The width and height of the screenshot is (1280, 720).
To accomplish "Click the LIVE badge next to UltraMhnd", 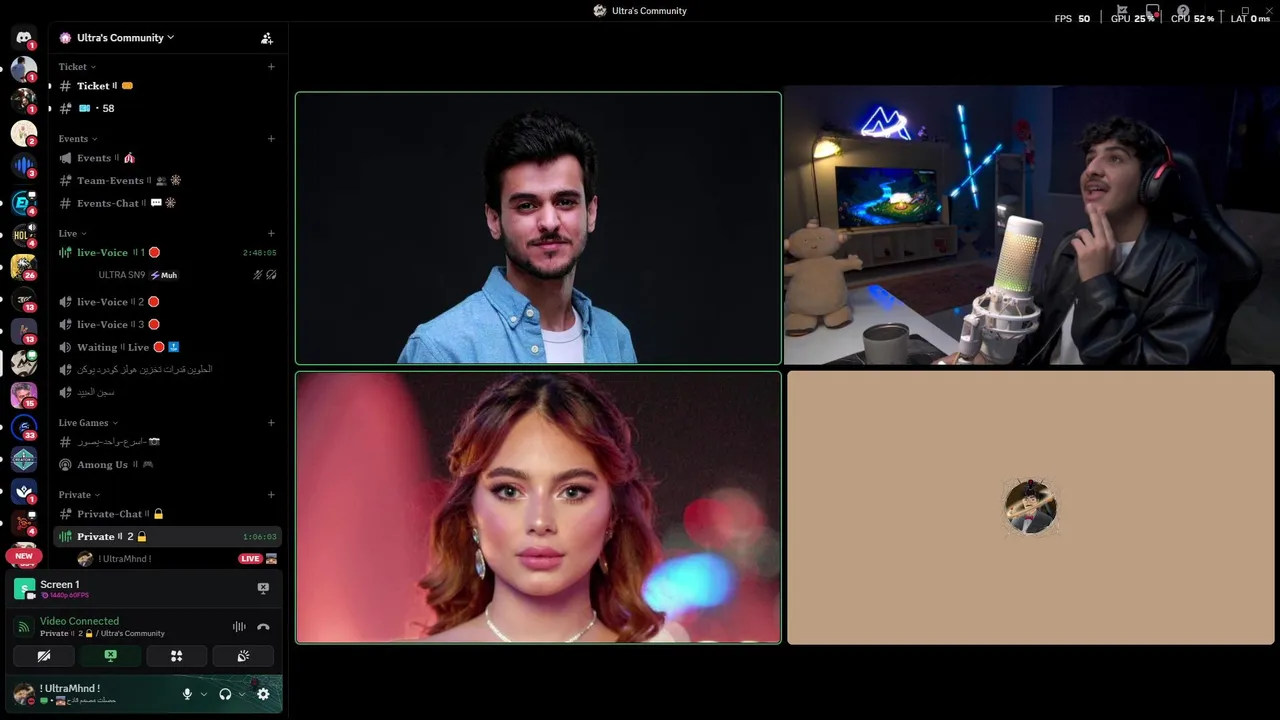I will [x=250, y=559].
